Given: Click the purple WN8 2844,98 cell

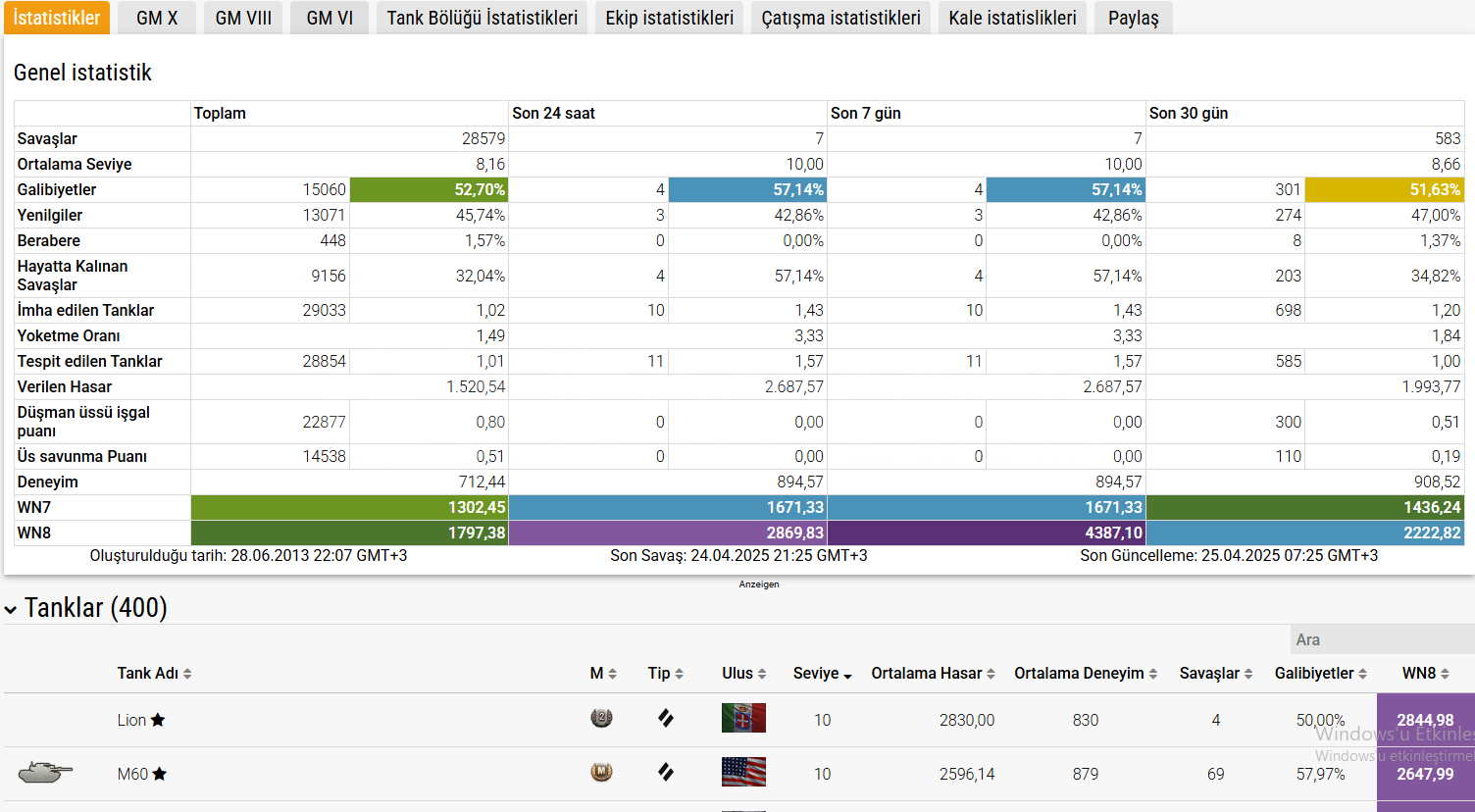Looking at the screenshot, I should click(x=1425, y=720).
